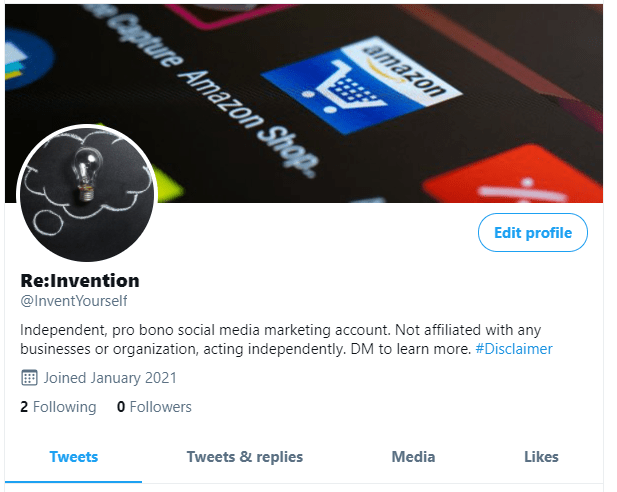Click the Edit profile button
The width and height of the screenshot is (617, 492).
[x=532, y=233]
